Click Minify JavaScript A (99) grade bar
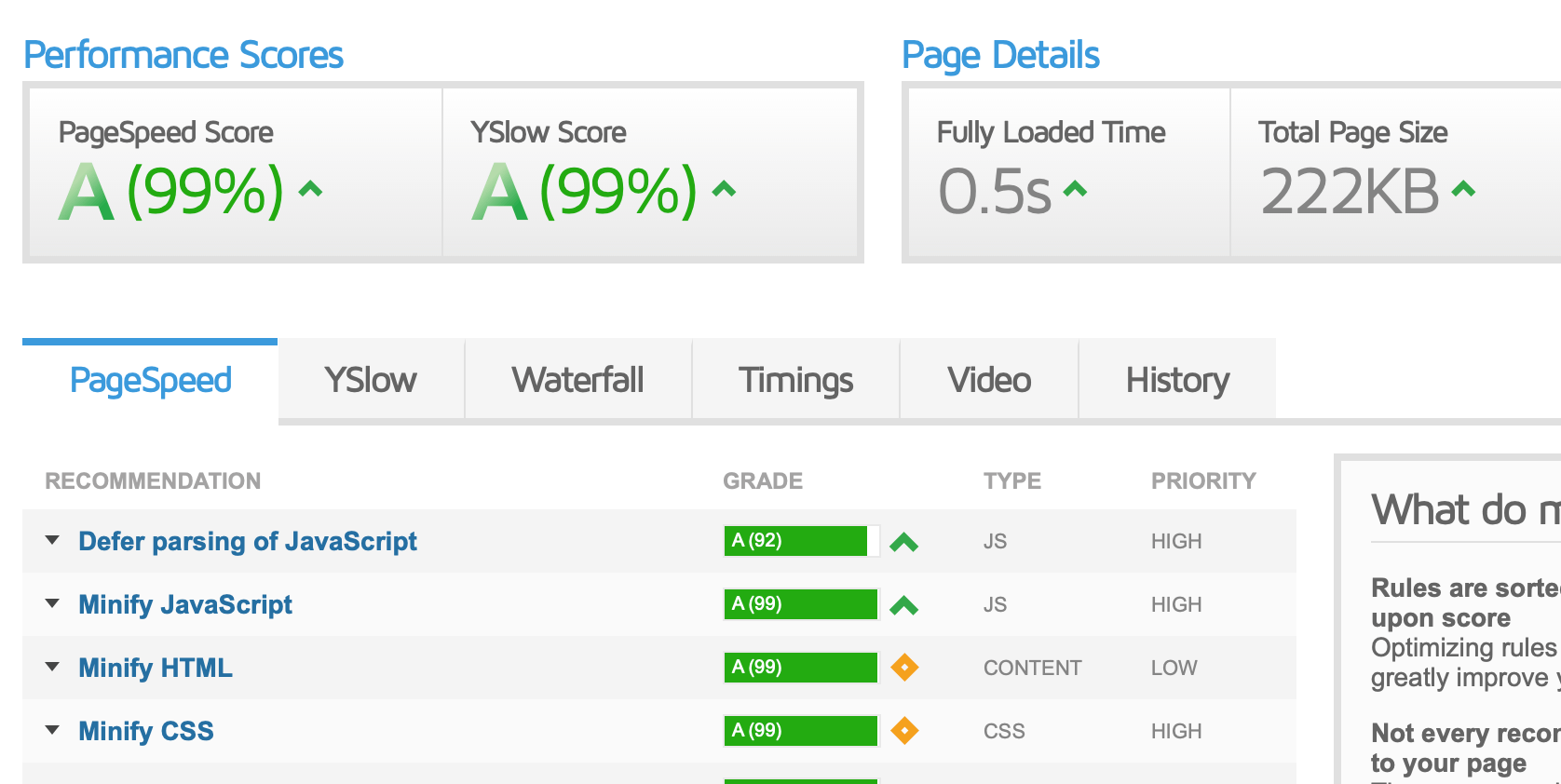 [801, 604]
